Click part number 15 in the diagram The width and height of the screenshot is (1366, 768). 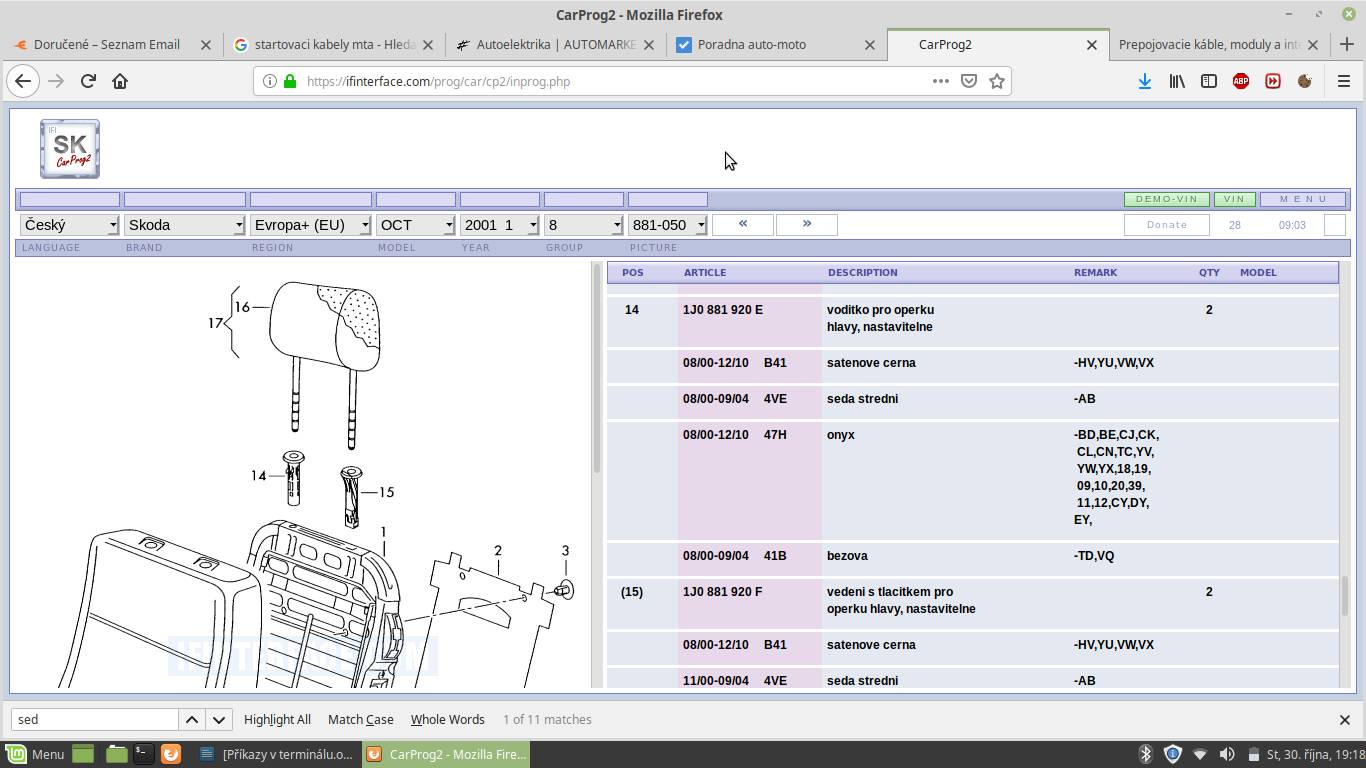click(386, 492)
